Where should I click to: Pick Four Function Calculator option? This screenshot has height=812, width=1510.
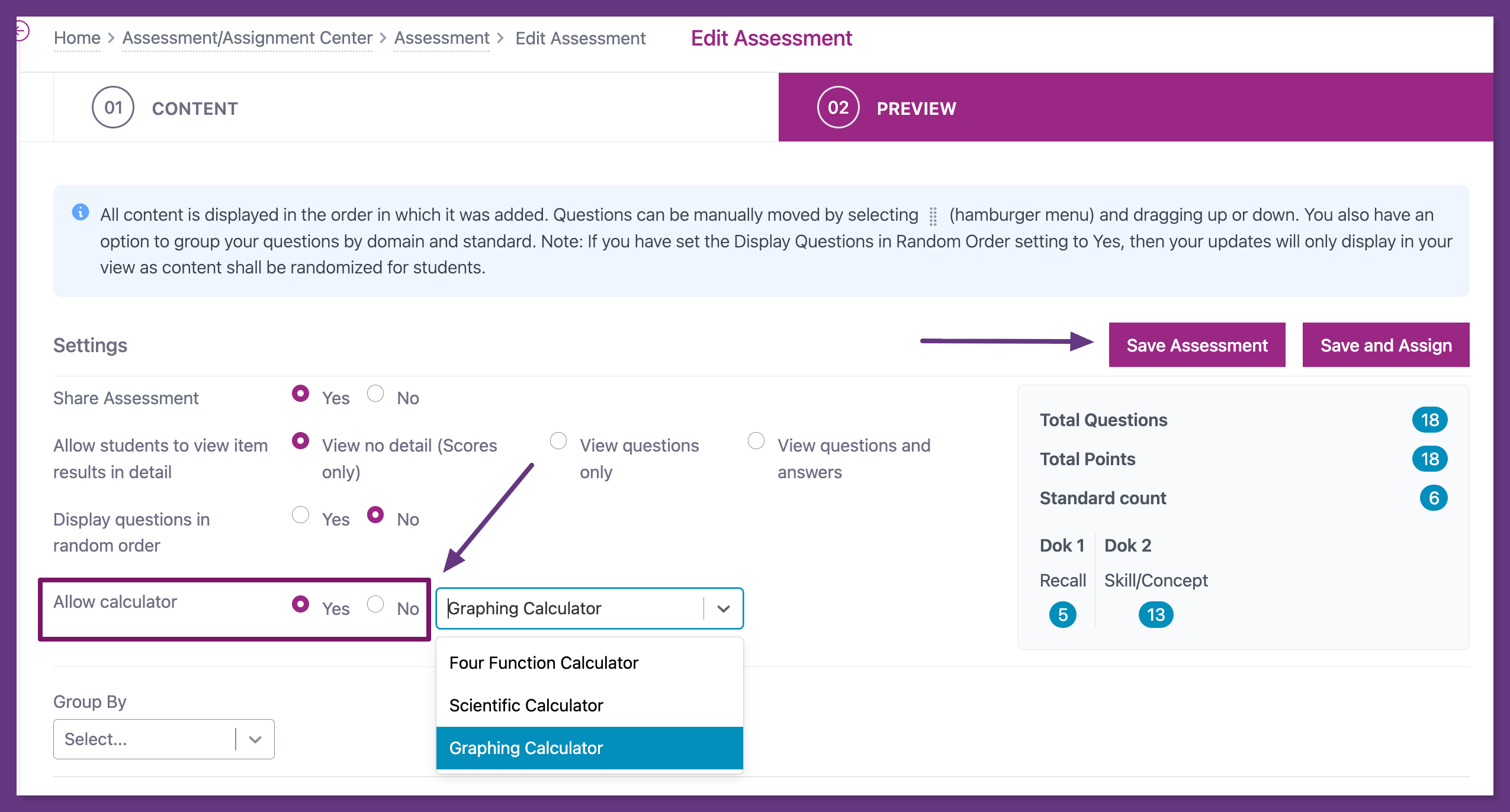[x=544, y=663]
